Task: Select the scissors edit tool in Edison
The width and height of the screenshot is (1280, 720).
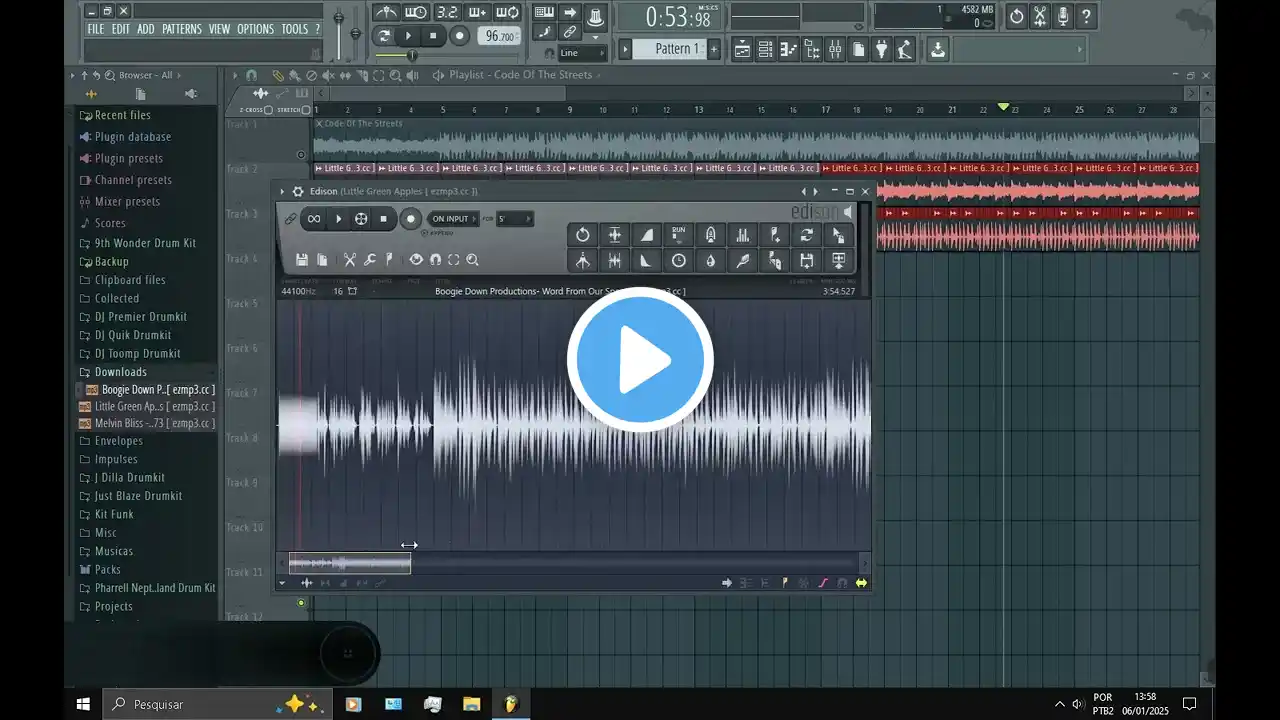Action: coord(350,260)
